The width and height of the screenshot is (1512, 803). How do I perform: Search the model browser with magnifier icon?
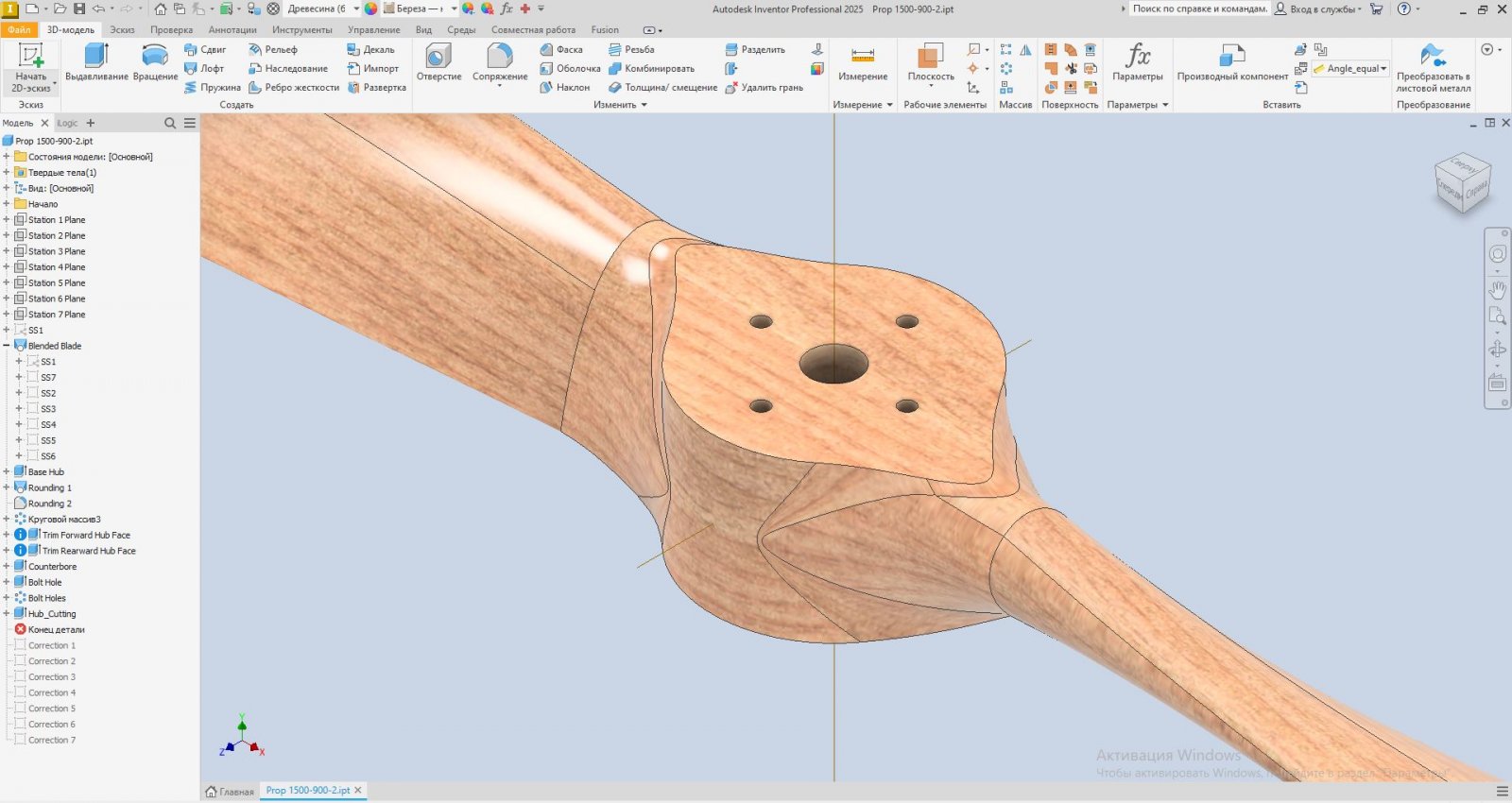pyautogui.click(x=170, y=123)
